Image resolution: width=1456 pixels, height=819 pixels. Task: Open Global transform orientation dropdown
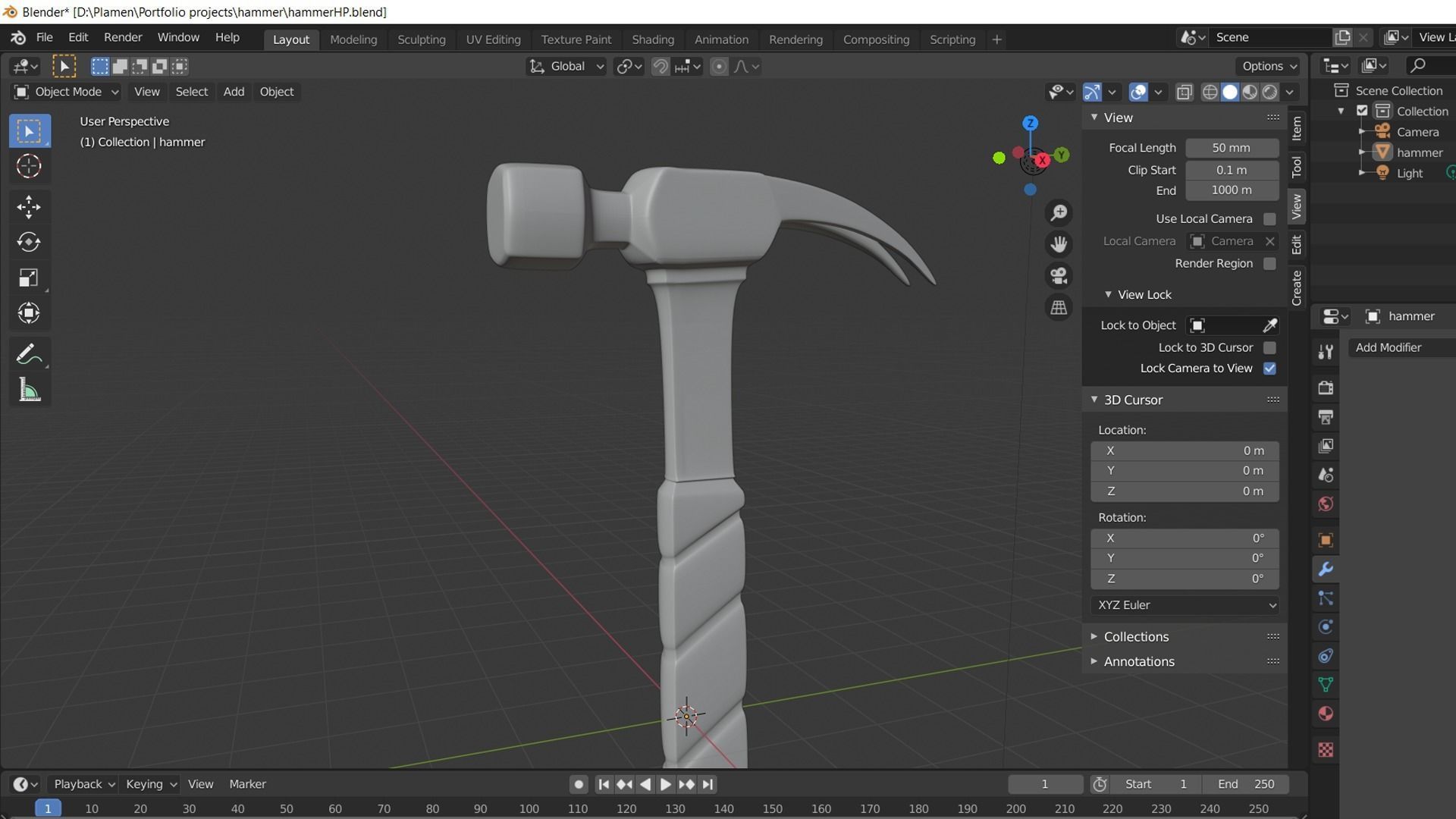(566, 67)
